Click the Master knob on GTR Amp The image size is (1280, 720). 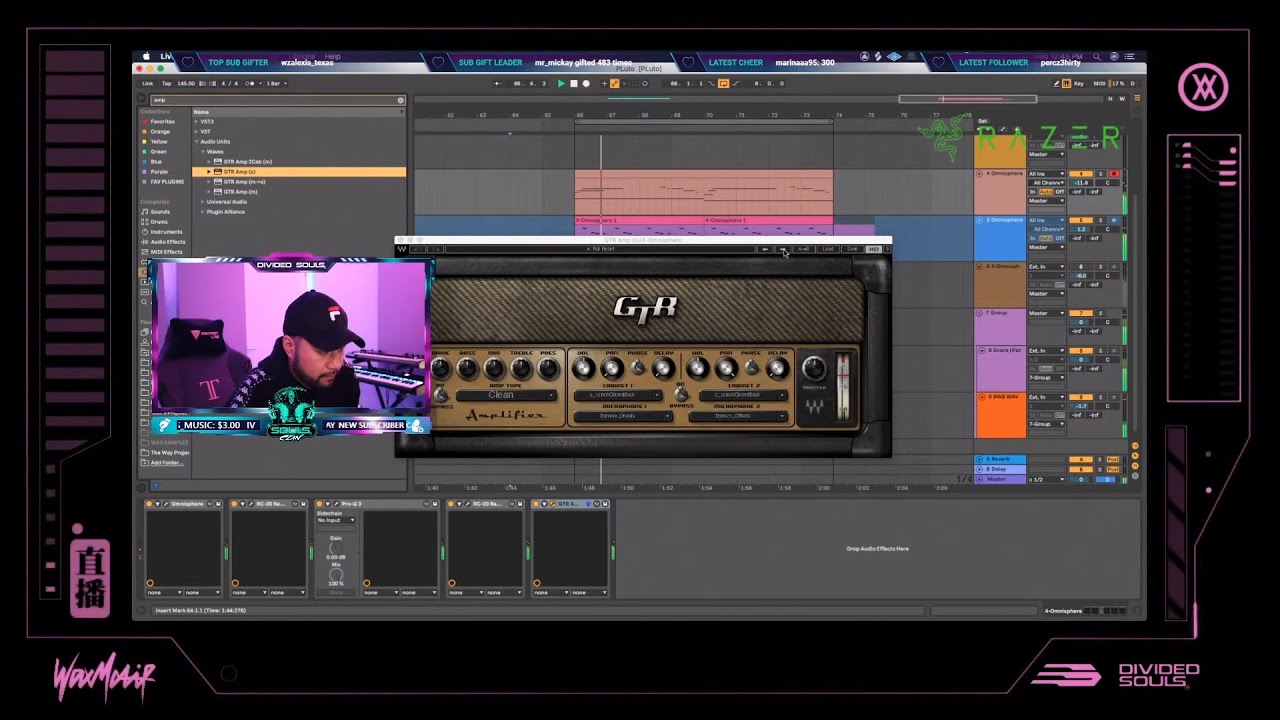click(813, 367)
